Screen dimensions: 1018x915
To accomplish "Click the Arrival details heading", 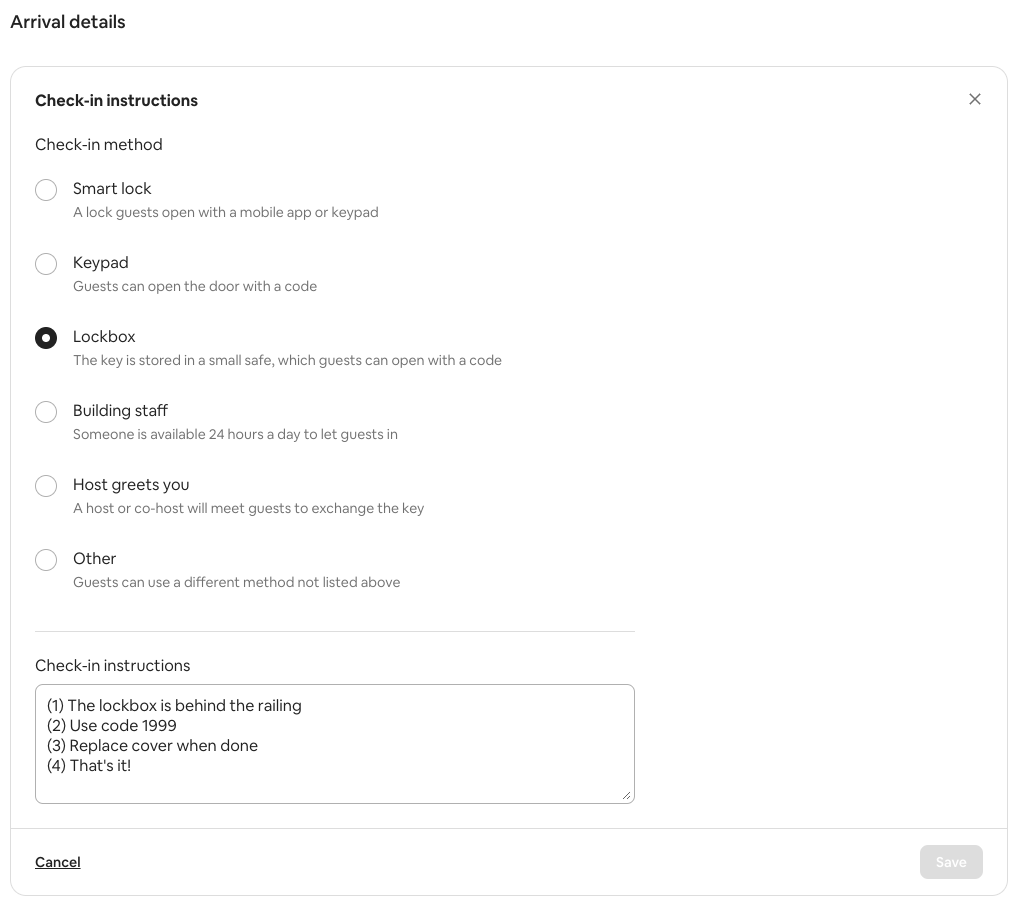I will pyautogui.click(x=67, y=22).
